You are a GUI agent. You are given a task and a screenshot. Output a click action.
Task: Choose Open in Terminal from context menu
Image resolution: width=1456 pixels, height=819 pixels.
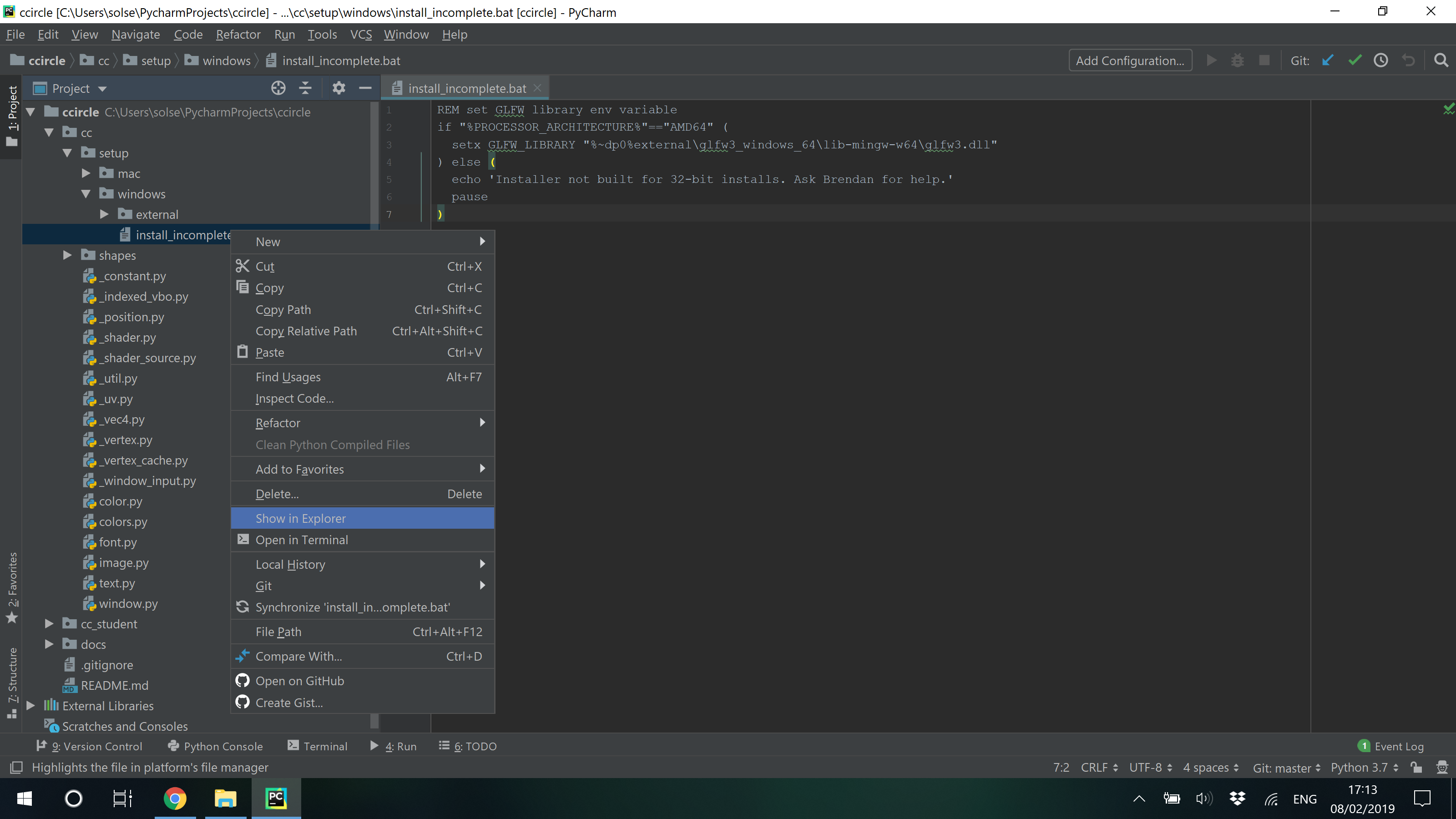(362, 540)
